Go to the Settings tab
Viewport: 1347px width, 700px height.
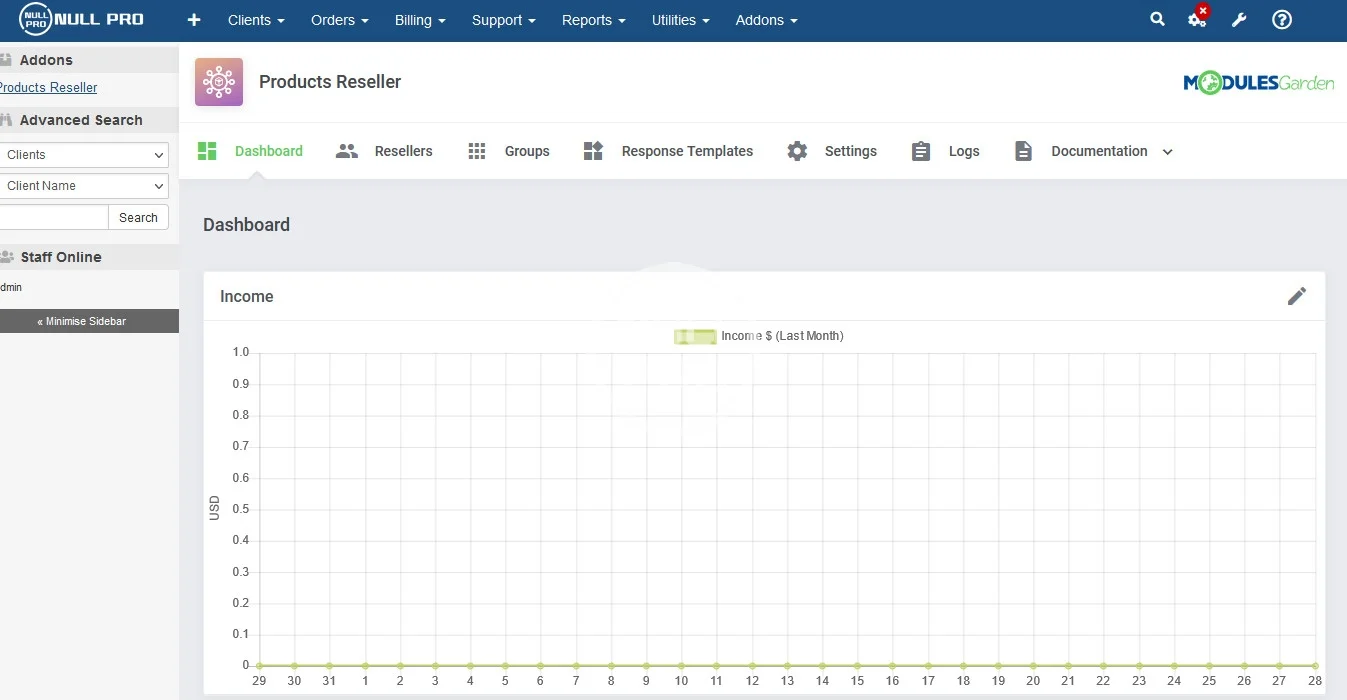coord(832,151)
